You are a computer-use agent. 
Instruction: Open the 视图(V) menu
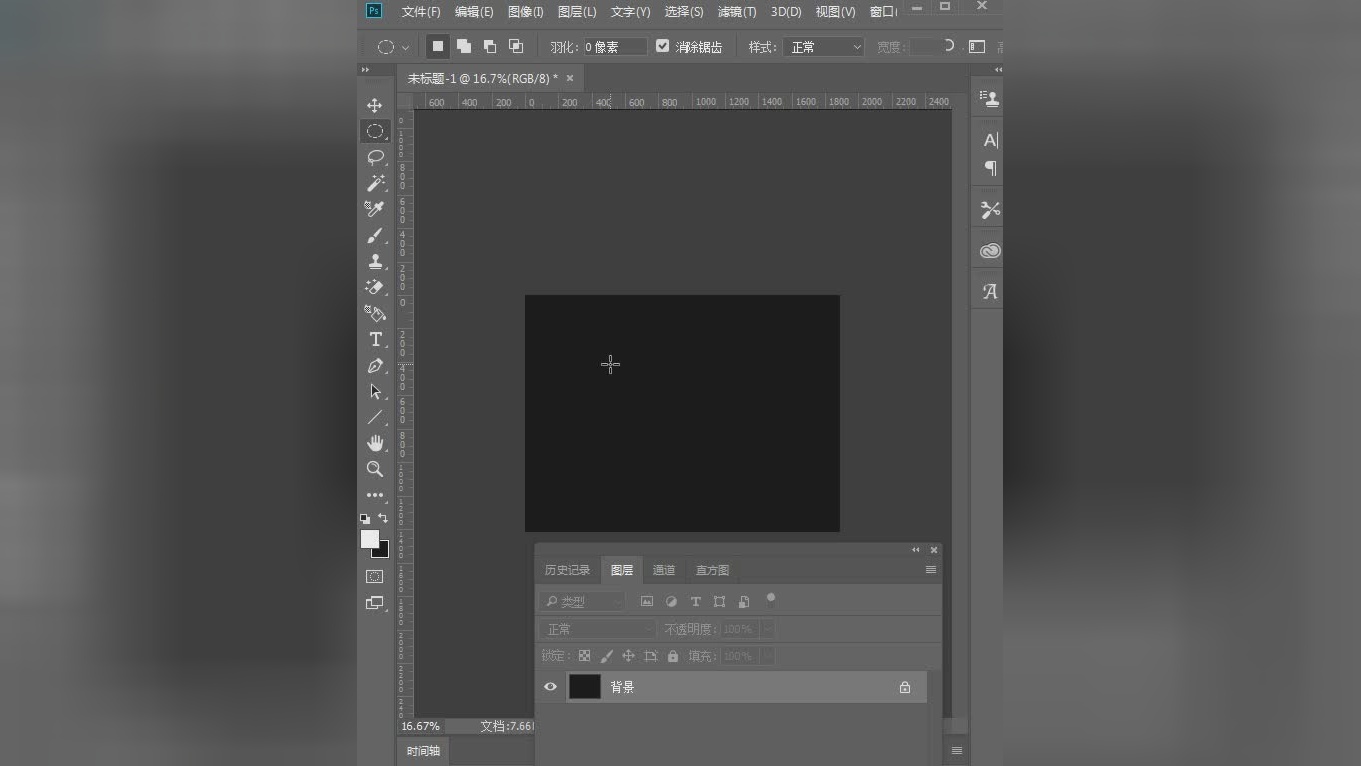[x=835, y=12]
